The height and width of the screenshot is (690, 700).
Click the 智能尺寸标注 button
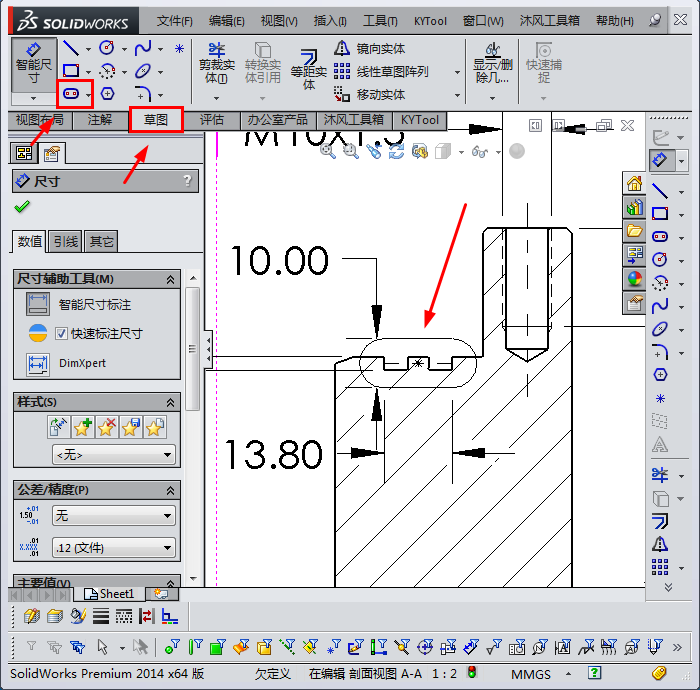[94, 304]
